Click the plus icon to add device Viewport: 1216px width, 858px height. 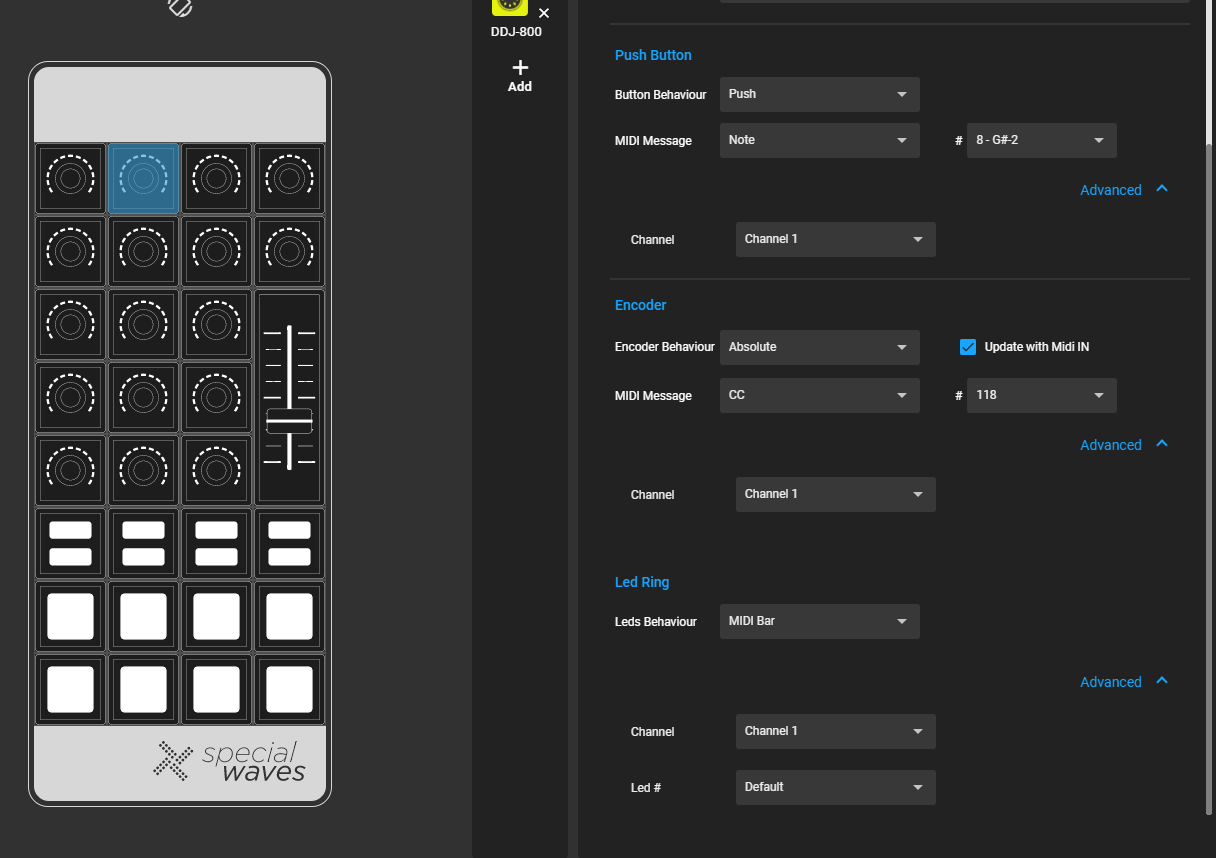(520, 68)
